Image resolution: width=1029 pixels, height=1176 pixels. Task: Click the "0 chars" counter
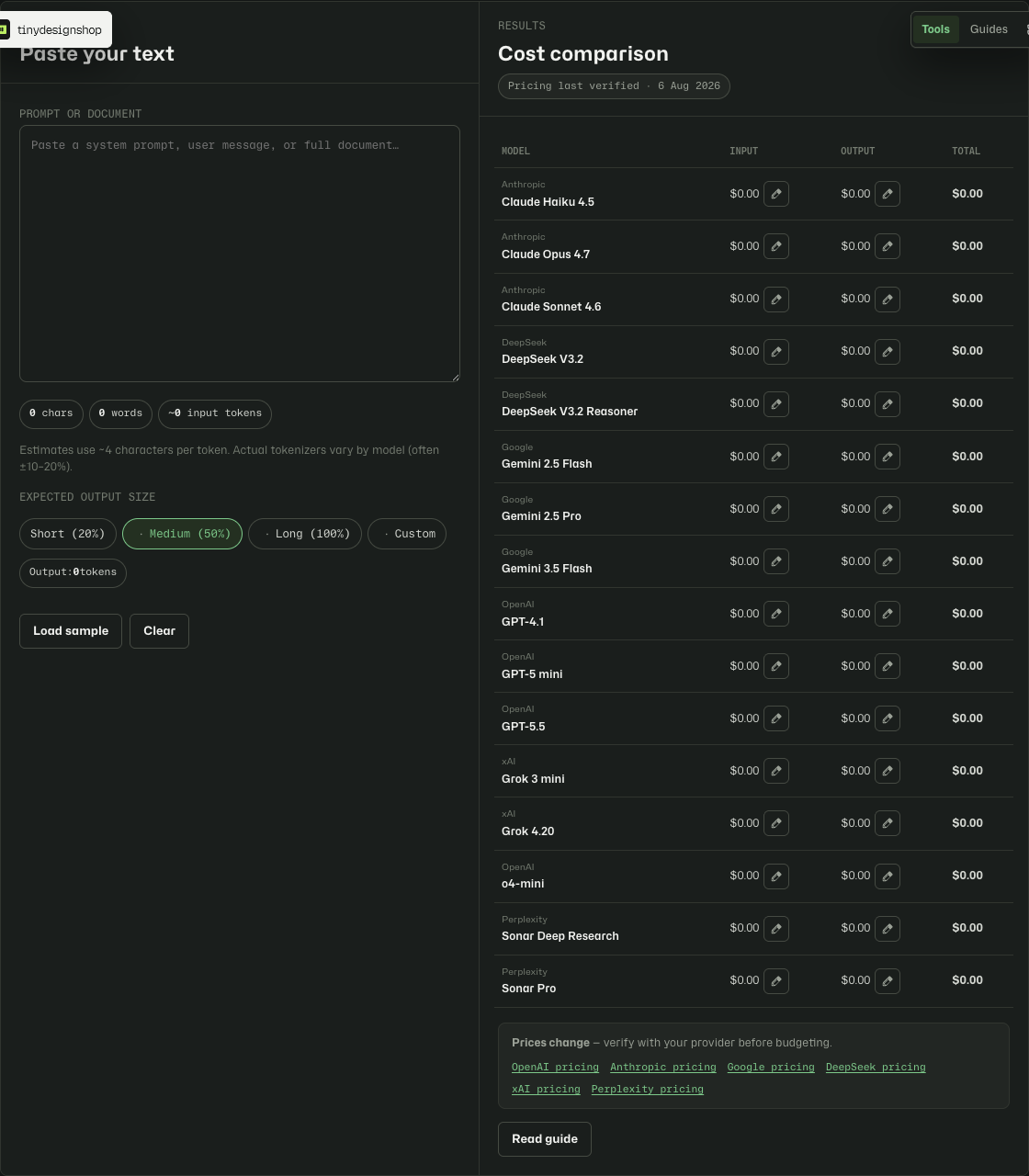tap(51, 413)
